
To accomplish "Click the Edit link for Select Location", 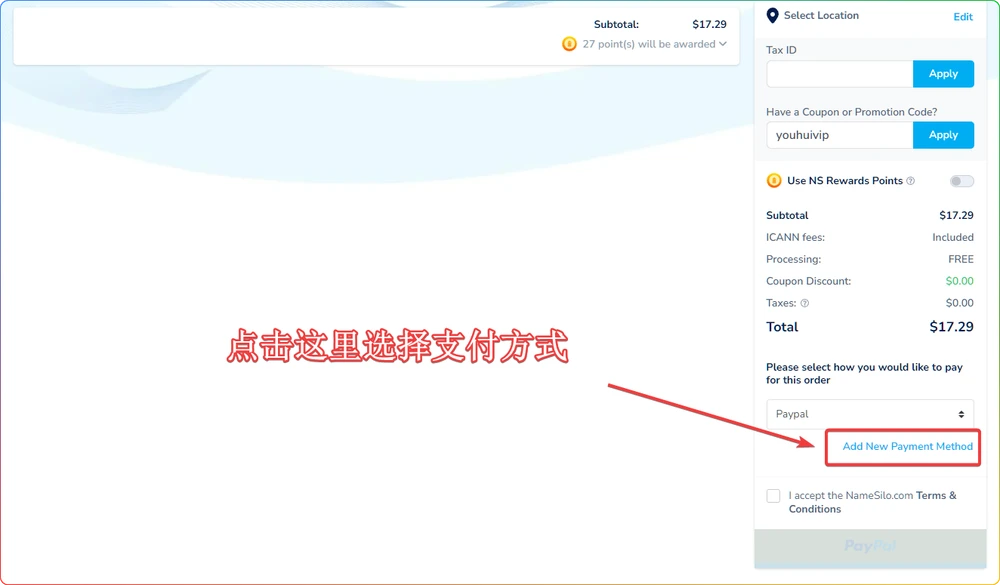I will [962, 16].
